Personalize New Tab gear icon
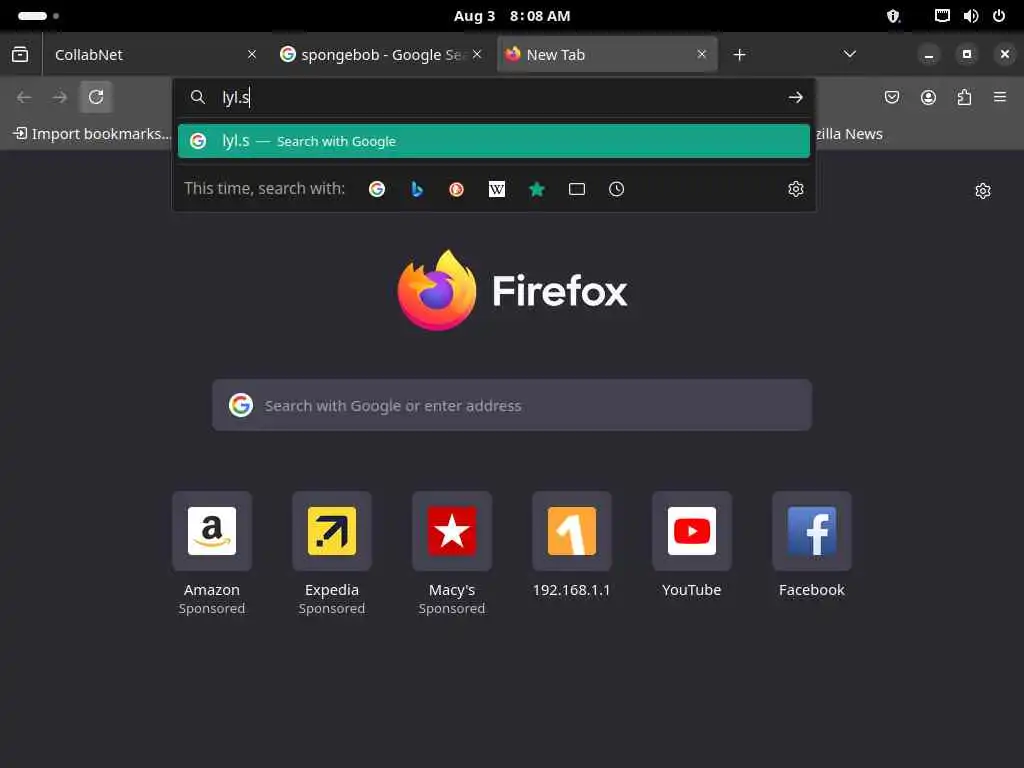Viewport: 1024px width, 768px height. pyautogui.click(x=983, y=191)
